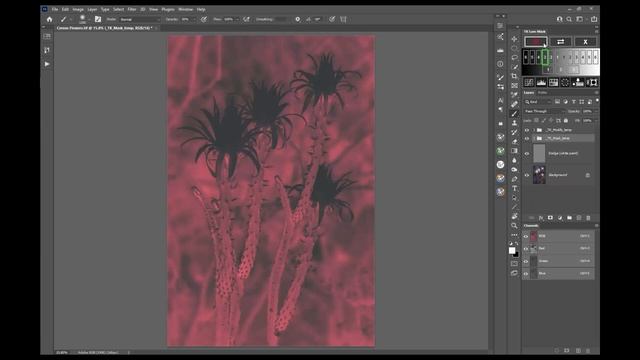Select the Pen tool
This screenshot has width=640, height=360.
[x=514, y=179]
